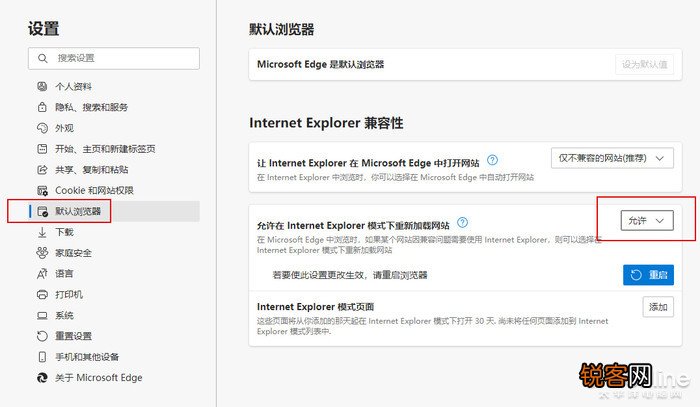Screen dimensions: 700x407
Task: Click the lock icon for 隐私、搜索和服务
Action: (42, 107)
